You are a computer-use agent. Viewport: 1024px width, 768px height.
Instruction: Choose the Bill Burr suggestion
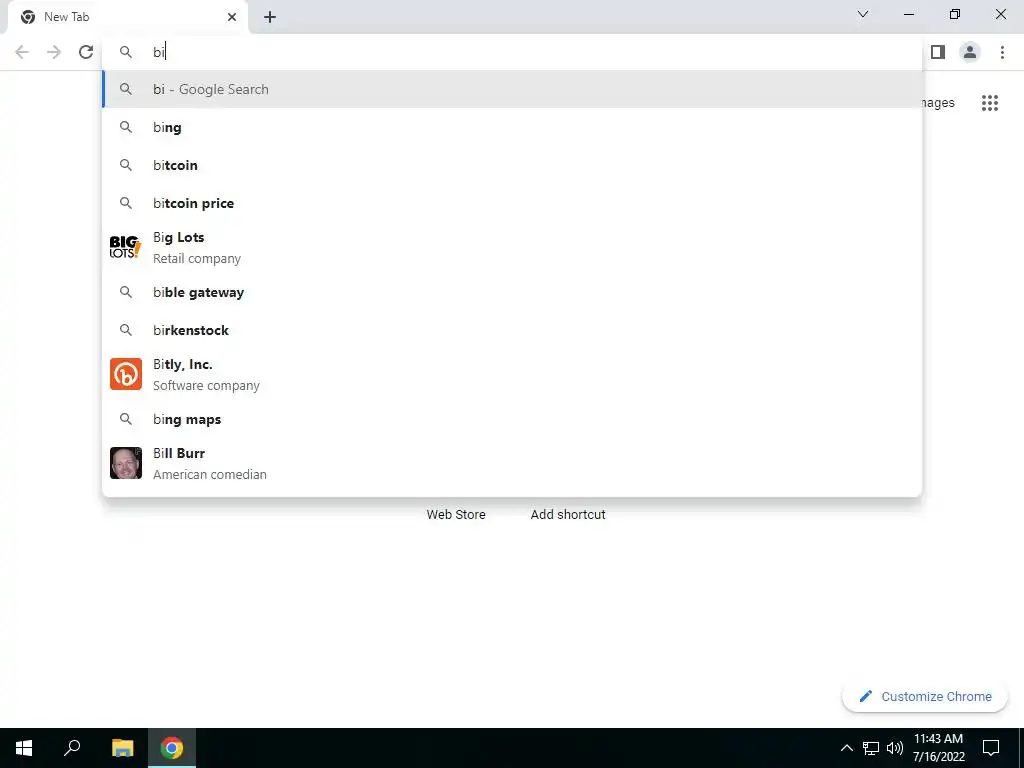tap(513, 463)
